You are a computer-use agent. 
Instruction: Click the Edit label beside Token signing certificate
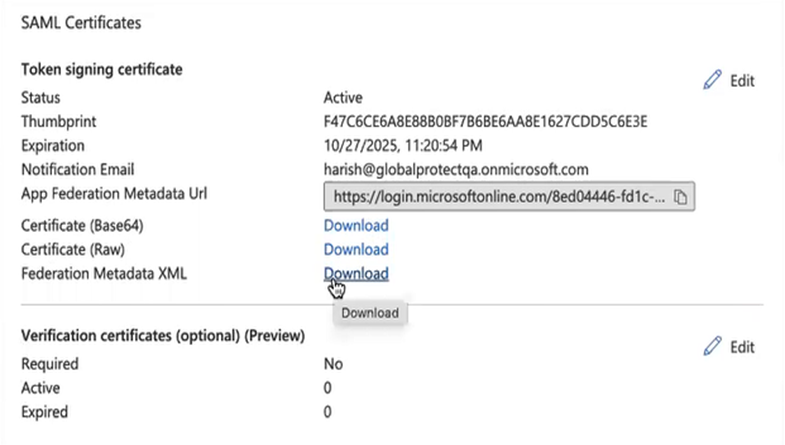tap(742, 81)
